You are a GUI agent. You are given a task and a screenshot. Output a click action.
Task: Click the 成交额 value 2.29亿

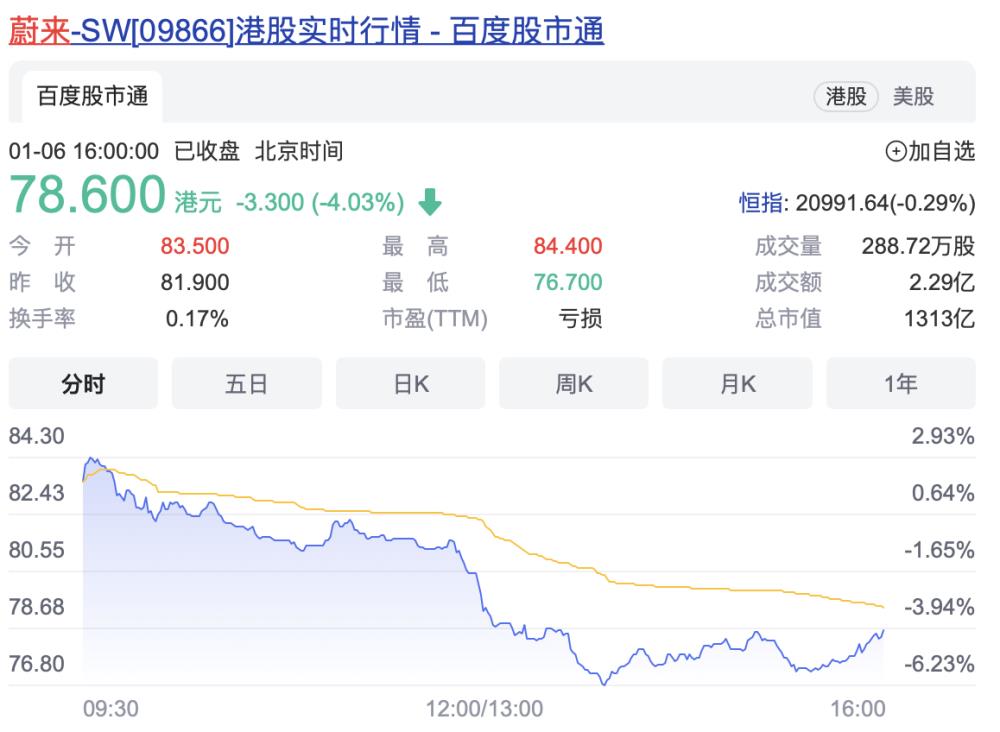(x=942, y=282)
